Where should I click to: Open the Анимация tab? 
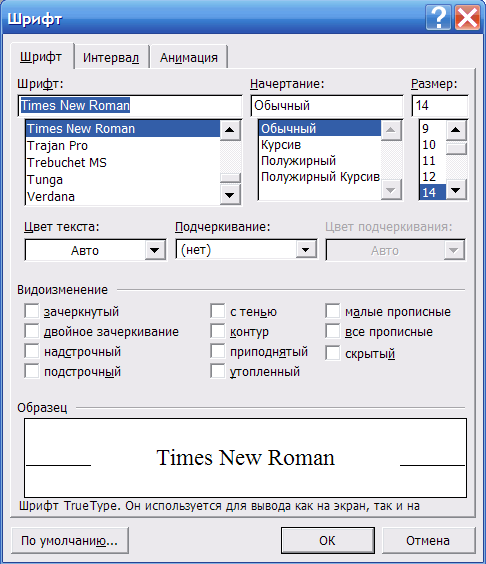point(189,58)
